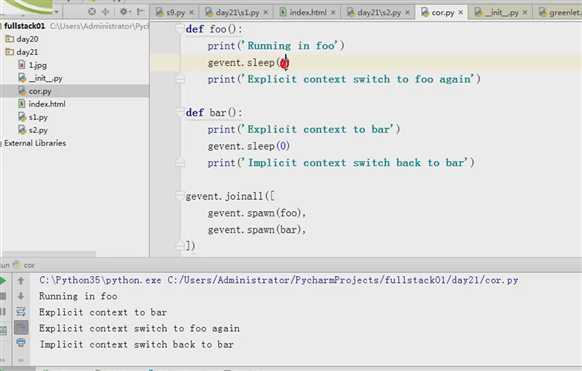Click the fold end marker of bar
Screen dimensions: 582x371
[180, 162]
